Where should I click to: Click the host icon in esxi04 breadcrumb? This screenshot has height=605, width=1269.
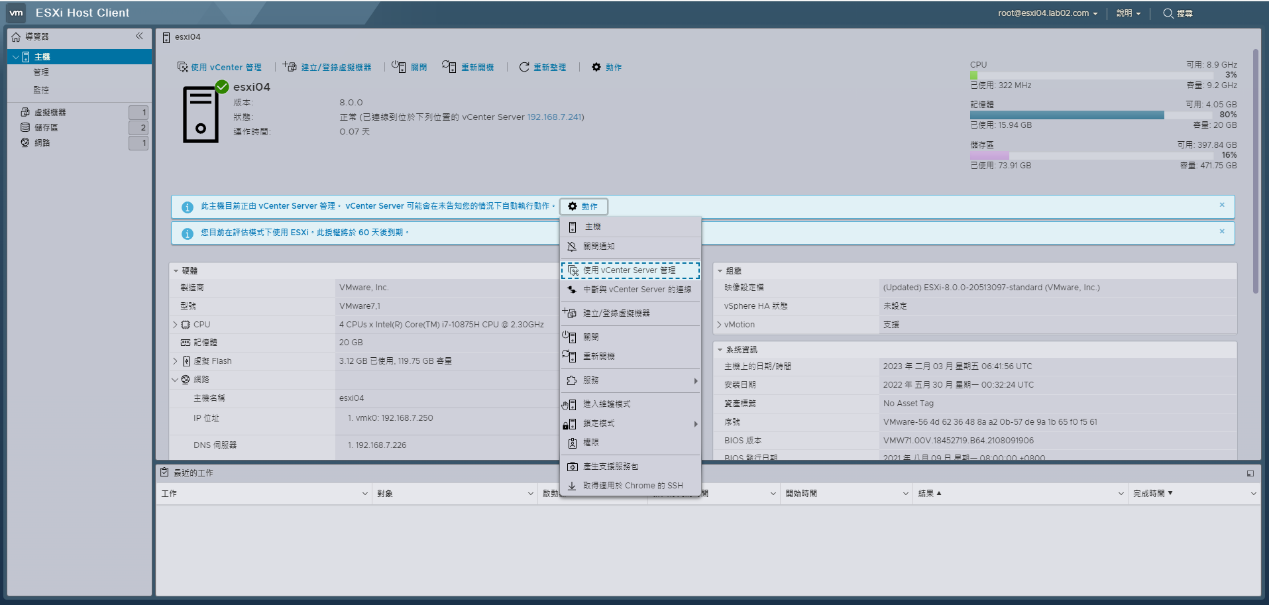[x=166, y=37]
